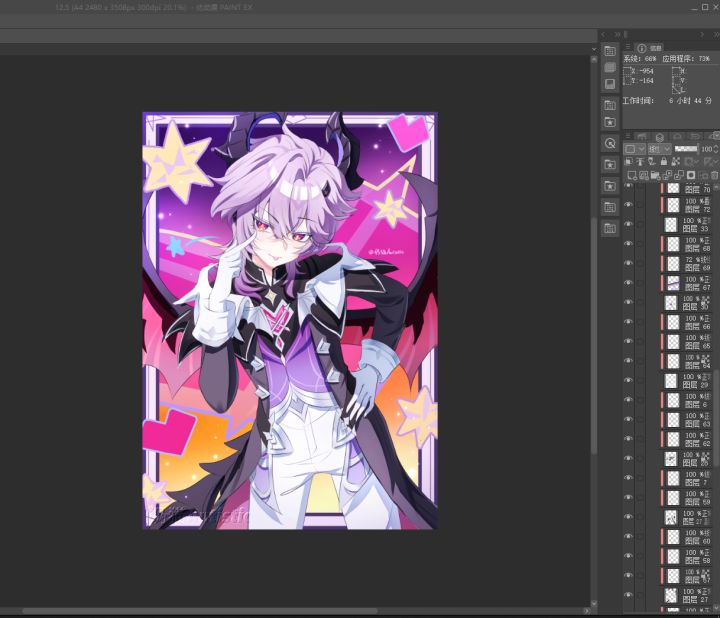Viewport: 720px width, 618px height.
Task: Adjust the layer opacity slider
Action: tap(687, 148)
